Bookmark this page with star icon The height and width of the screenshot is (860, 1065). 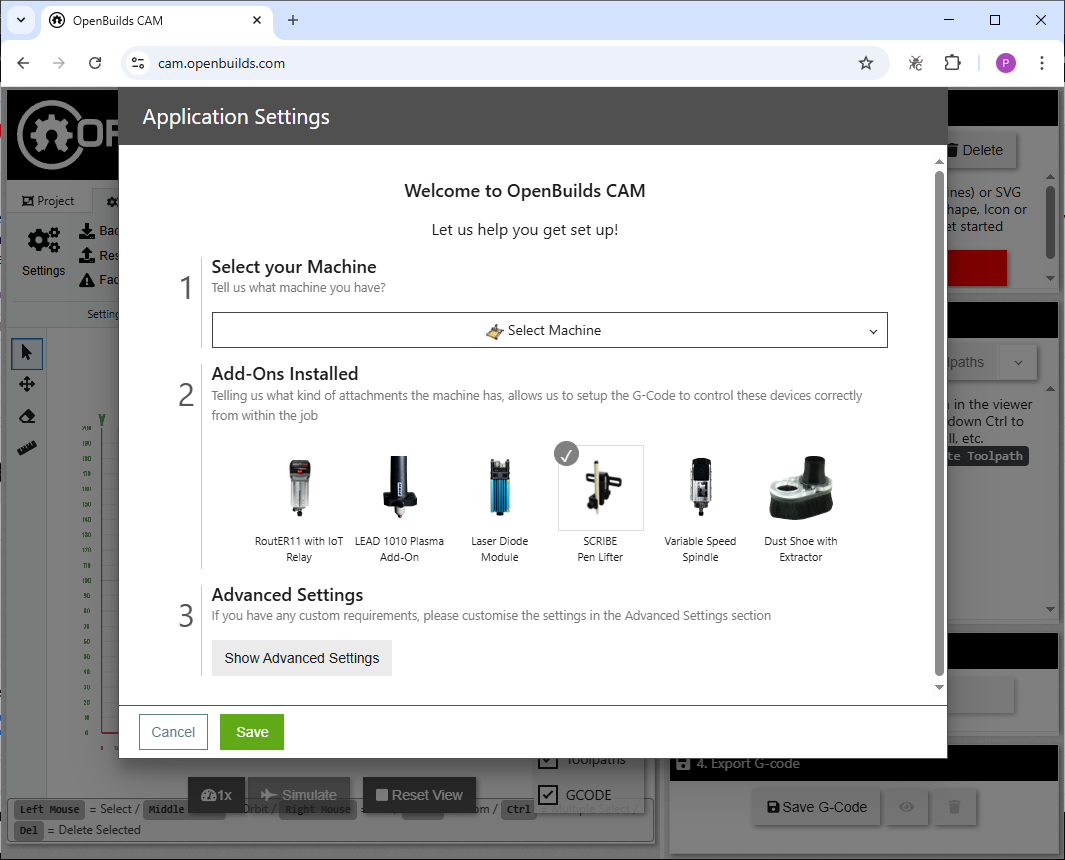[866, 63]
